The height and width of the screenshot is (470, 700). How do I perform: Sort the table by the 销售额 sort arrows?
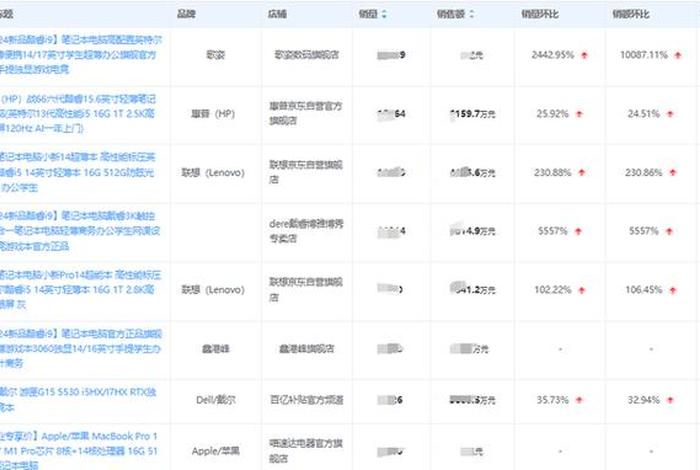[x=471, y=14]
